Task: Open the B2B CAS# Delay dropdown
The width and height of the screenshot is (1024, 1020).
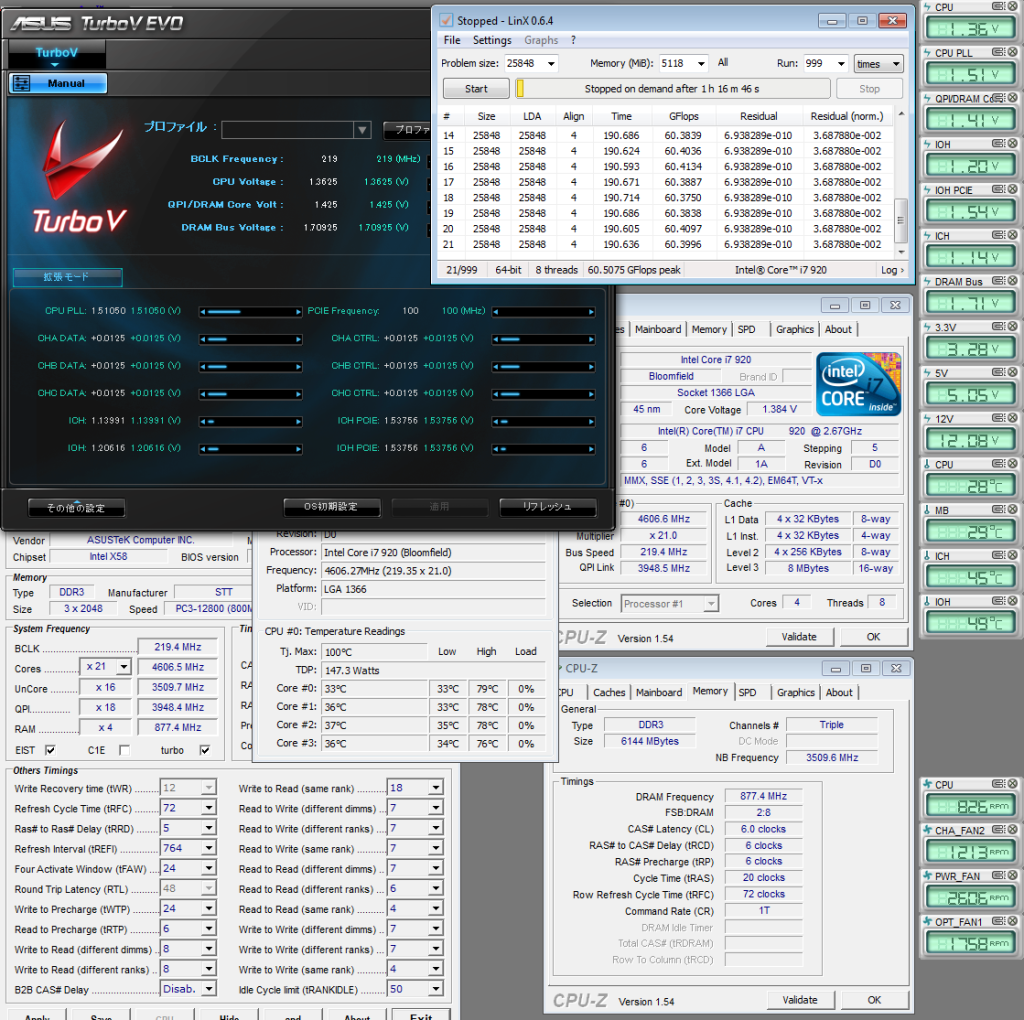Action: pos(208,989)
